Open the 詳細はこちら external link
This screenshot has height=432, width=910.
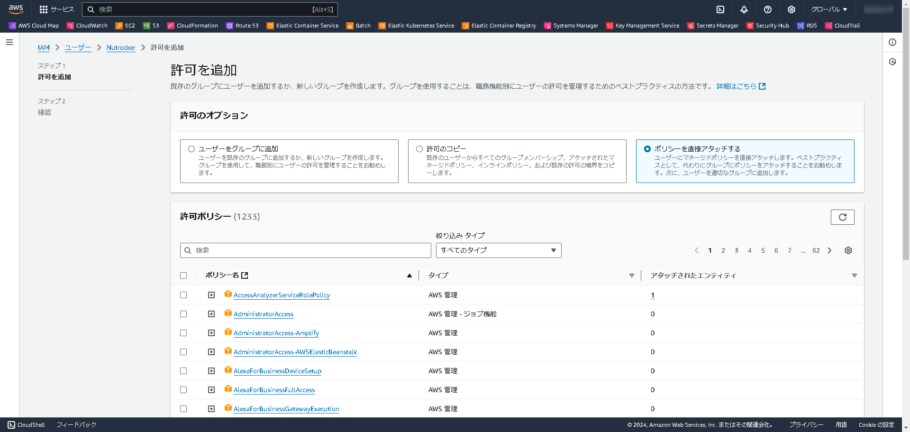point(741,86)
